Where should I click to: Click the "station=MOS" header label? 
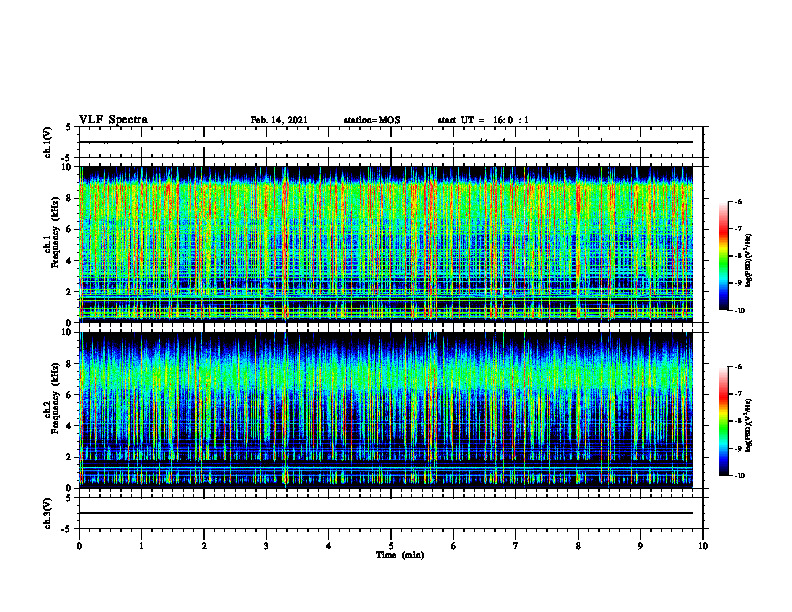point(372,120)
